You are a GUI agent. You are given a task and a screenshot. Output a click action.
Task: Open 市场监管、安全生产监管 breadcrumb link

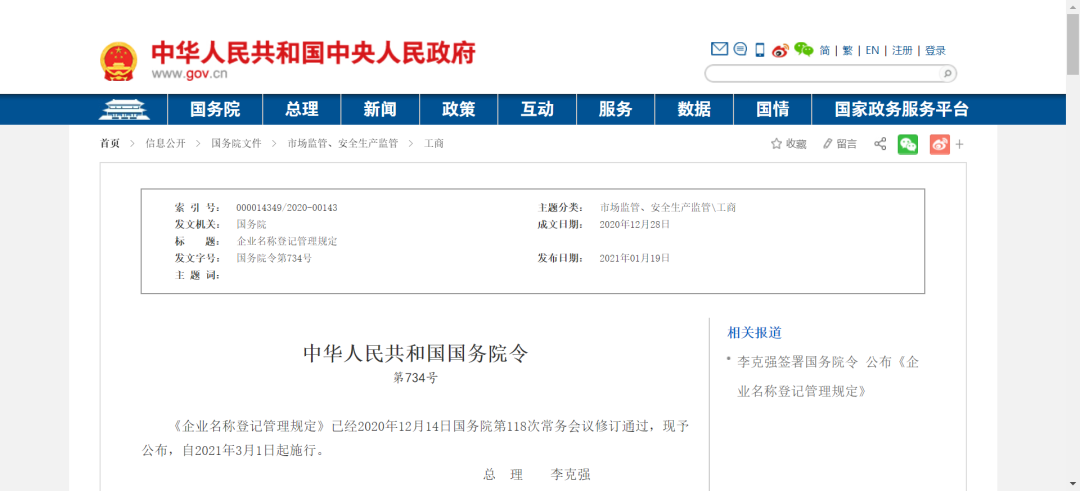[x=343, y=144]
